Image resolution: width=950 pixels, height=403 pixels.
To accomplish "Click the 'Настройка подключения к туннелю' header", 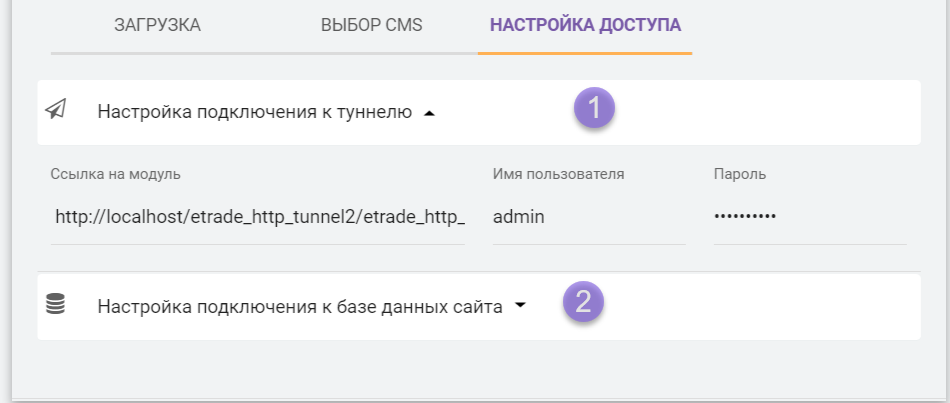I will coord(254,113).
